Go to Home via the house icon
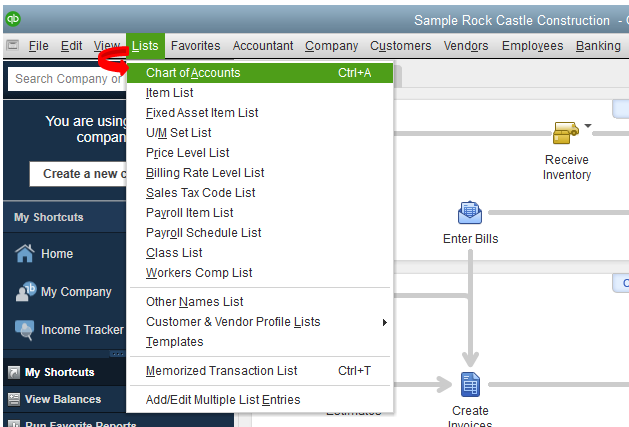This screenshot has width=629, height=427. click(x=24, y=253)
